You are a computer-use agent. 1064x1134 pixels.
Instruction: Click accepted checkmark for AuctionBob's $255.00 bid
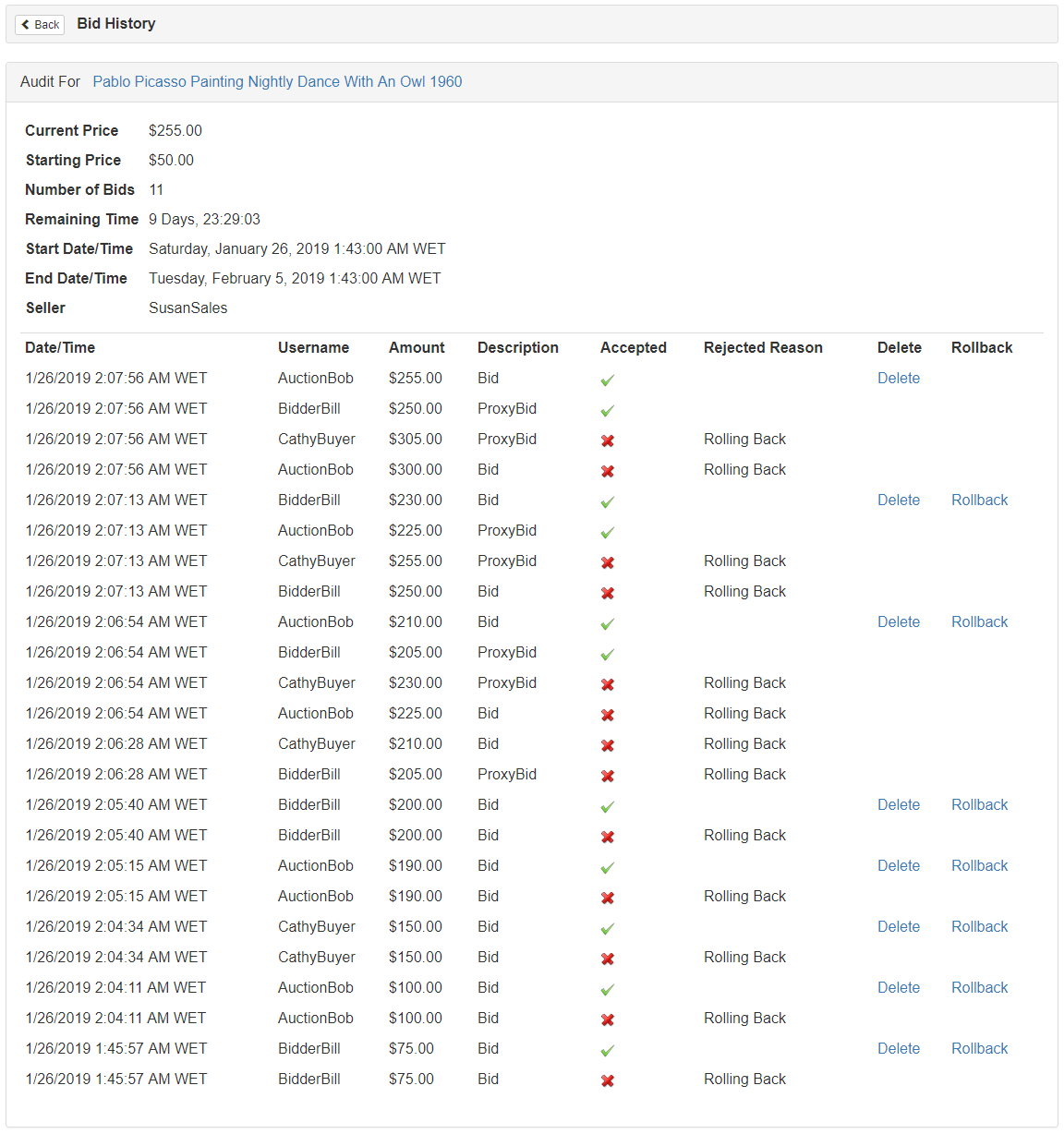[608, 380]
